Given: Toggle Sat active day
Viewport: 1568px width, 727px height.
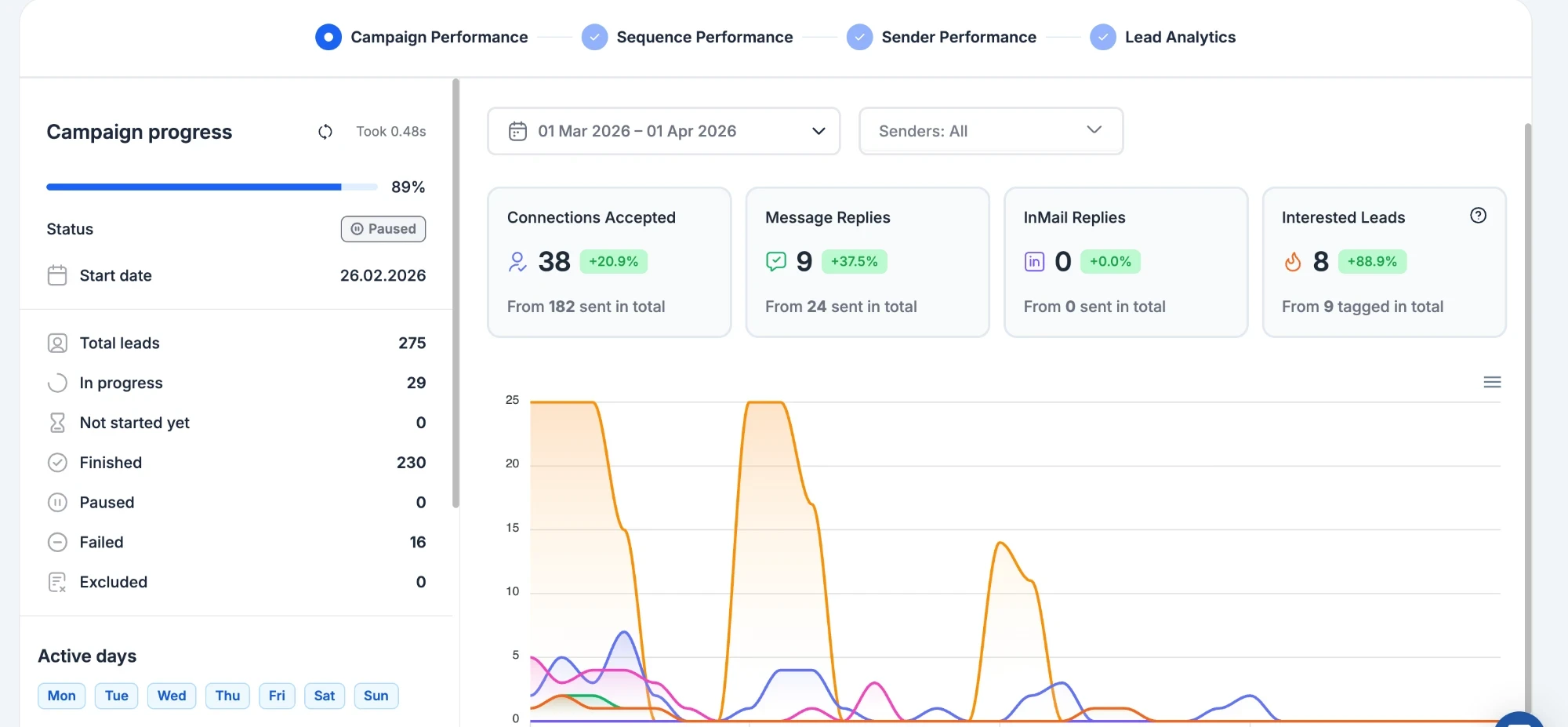Looking at the screenshot, I should (325, 696).
